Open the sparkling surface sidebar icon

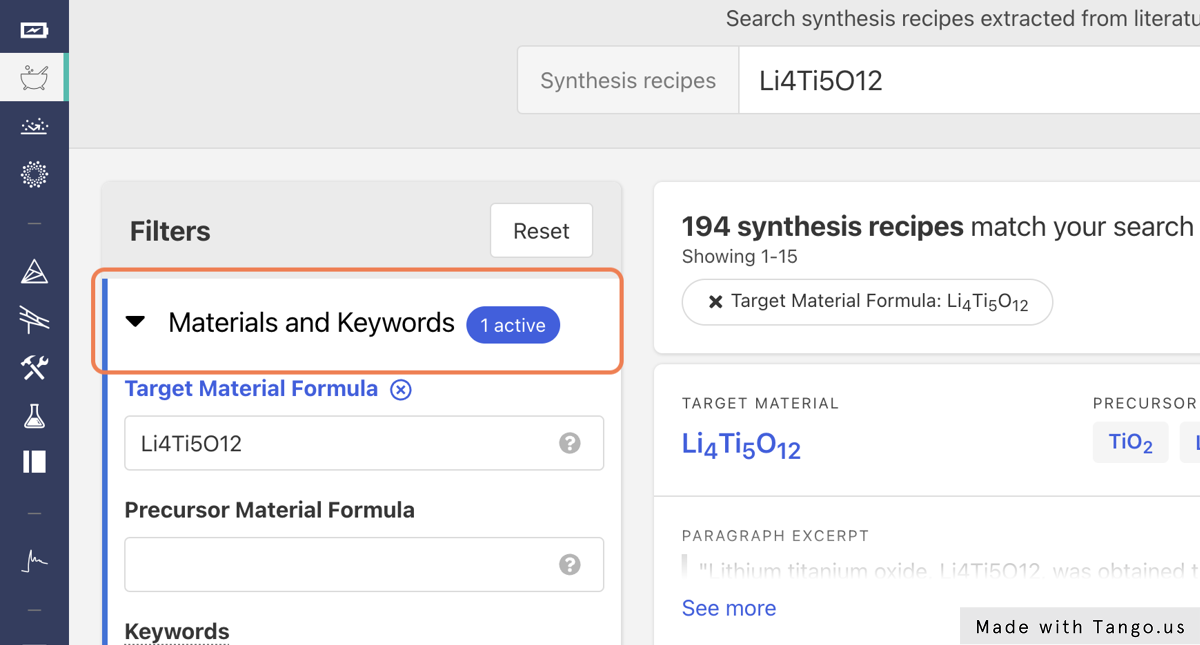click(34, 126)
